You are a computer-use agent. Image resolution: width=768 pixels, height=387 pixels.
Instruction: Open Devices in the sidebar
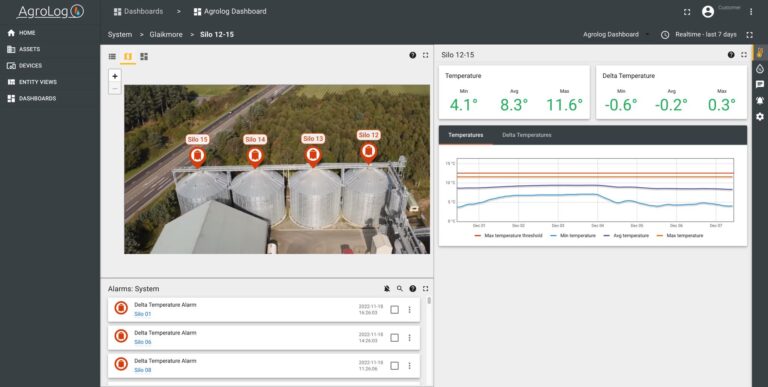24,66
